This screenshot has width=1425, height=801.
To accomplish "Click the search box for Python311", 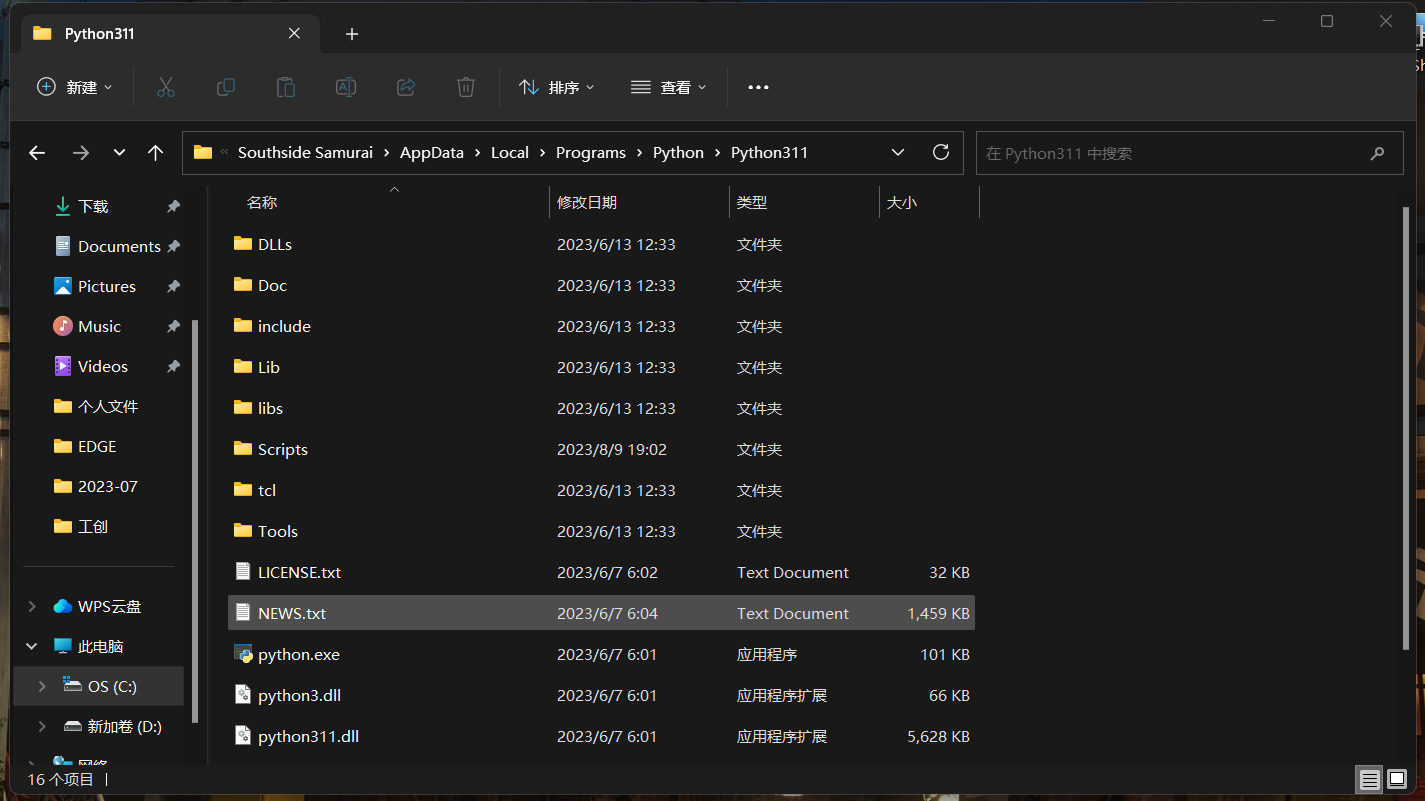I will pos(1150,152).
